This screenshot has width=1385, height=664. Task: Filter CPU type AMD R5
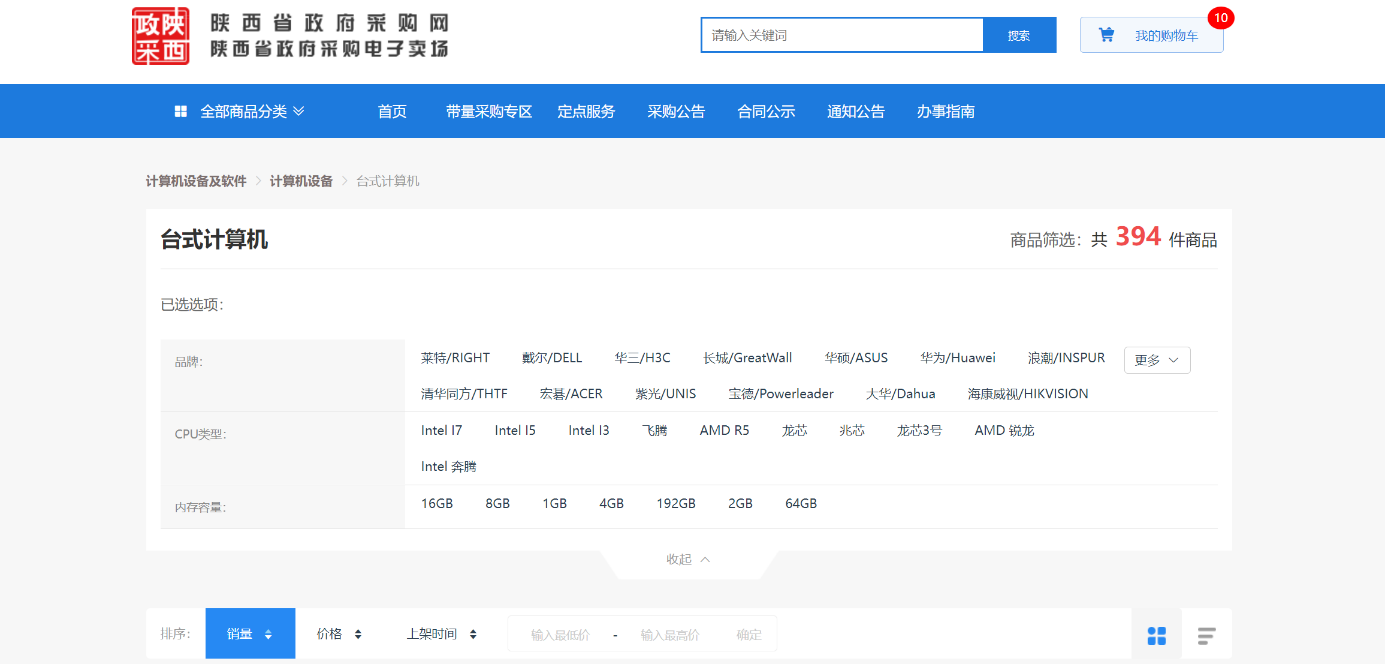point(724,431)
